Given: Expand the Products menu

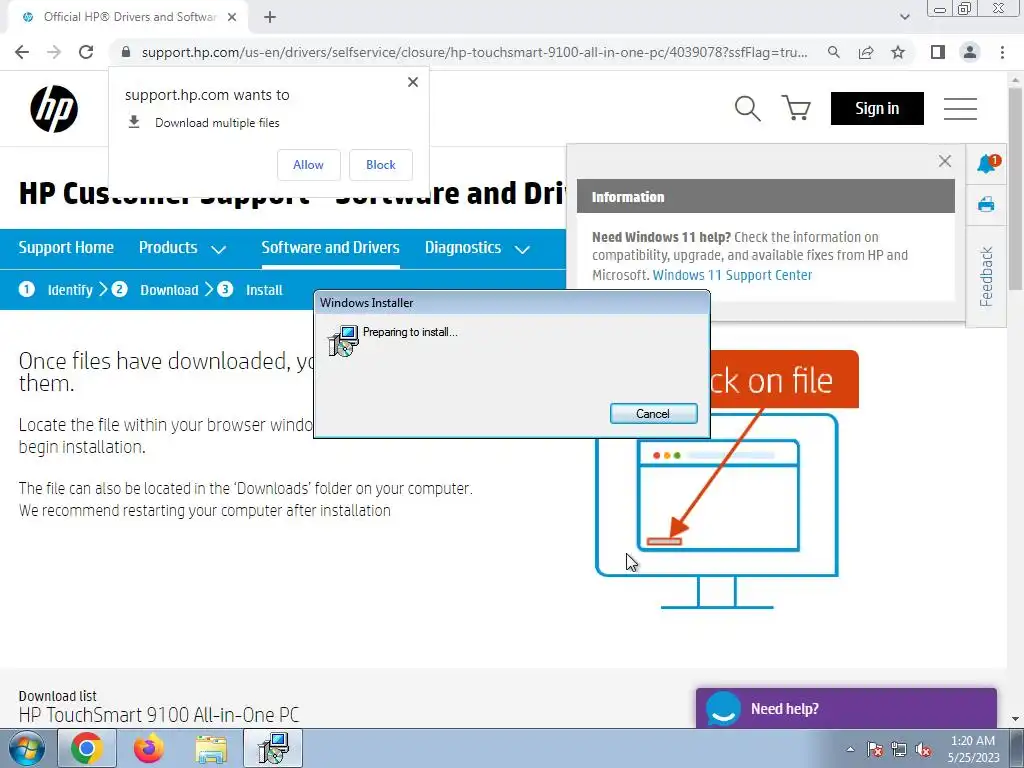Looking at the screenshot, I should click(182, 248).
